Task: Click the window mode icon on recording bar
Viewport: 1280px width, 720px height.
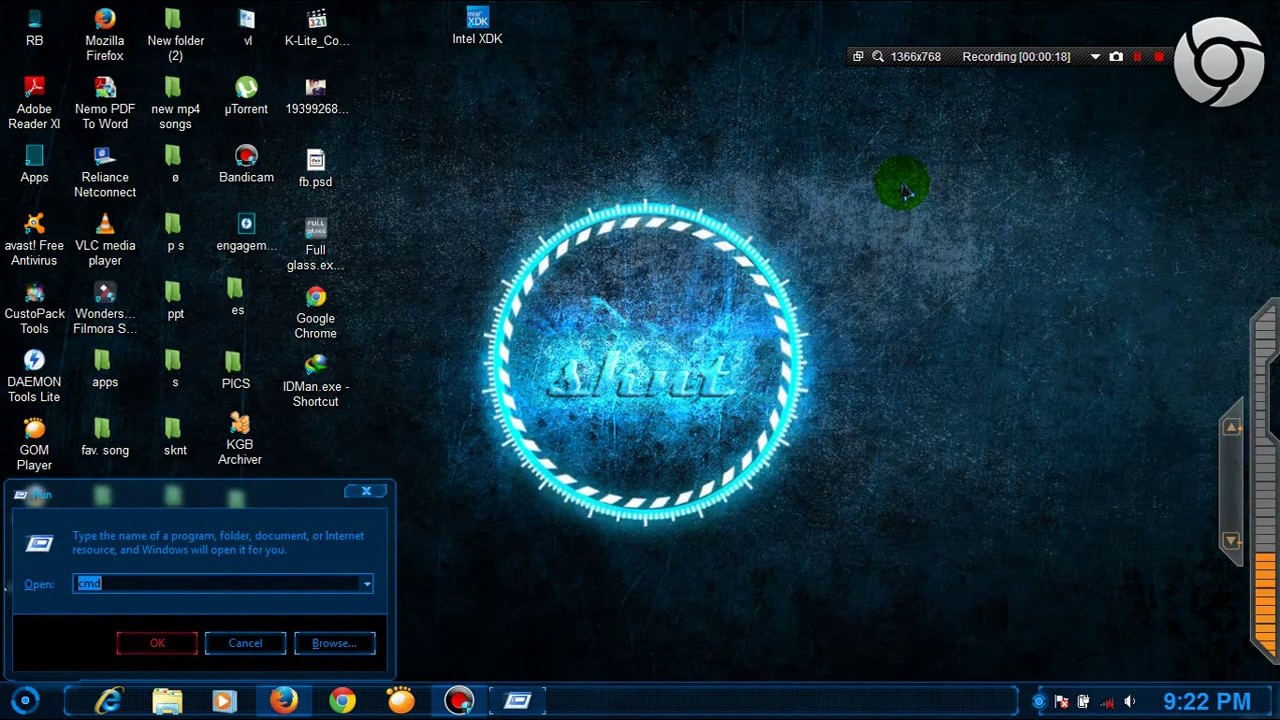Action: [858, 57]
